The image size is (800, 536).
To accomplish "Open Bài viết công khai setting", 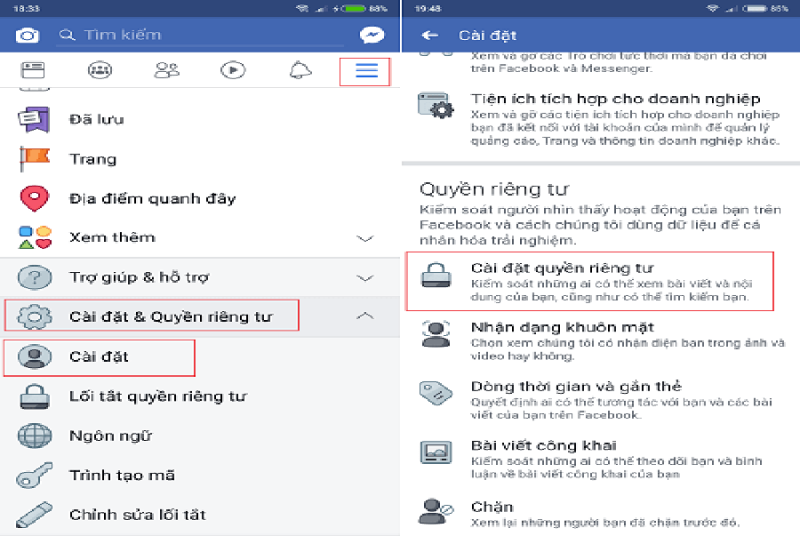I will tap(543, 445).
